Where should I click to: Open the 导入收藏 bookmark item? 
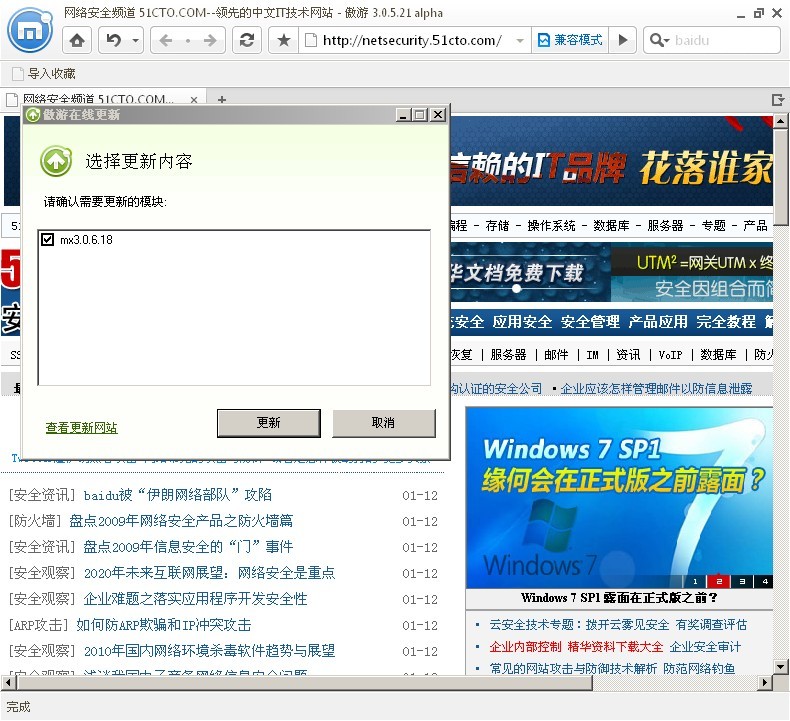44,74
